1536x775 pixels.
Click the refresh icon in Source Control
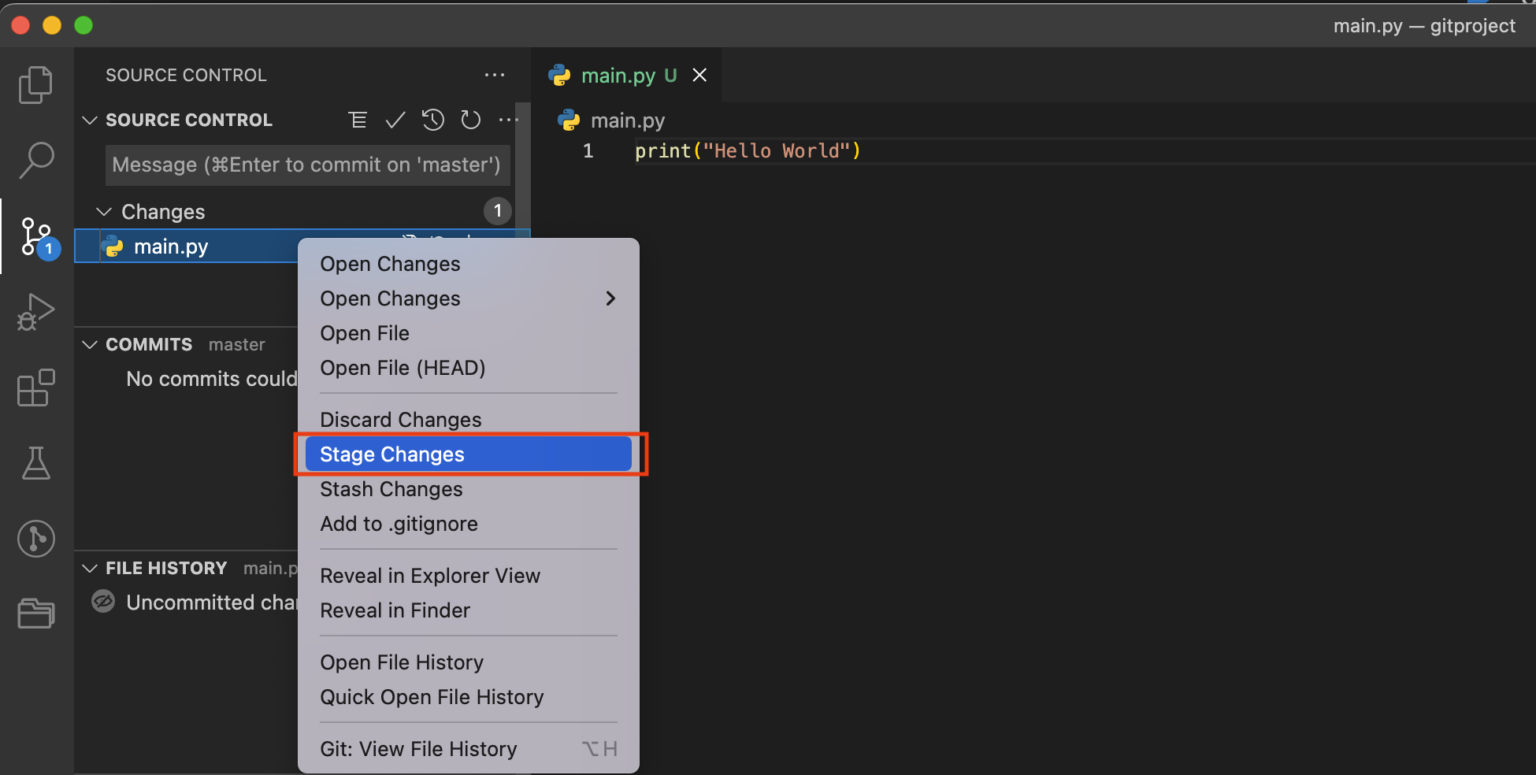tap(471, 120)
